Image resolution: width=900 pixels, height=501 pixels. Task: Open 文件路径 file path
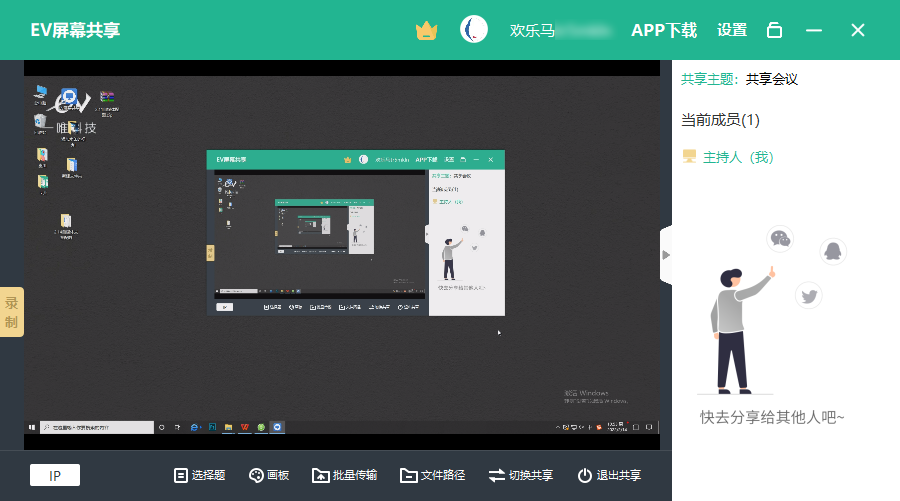point(432,476)
